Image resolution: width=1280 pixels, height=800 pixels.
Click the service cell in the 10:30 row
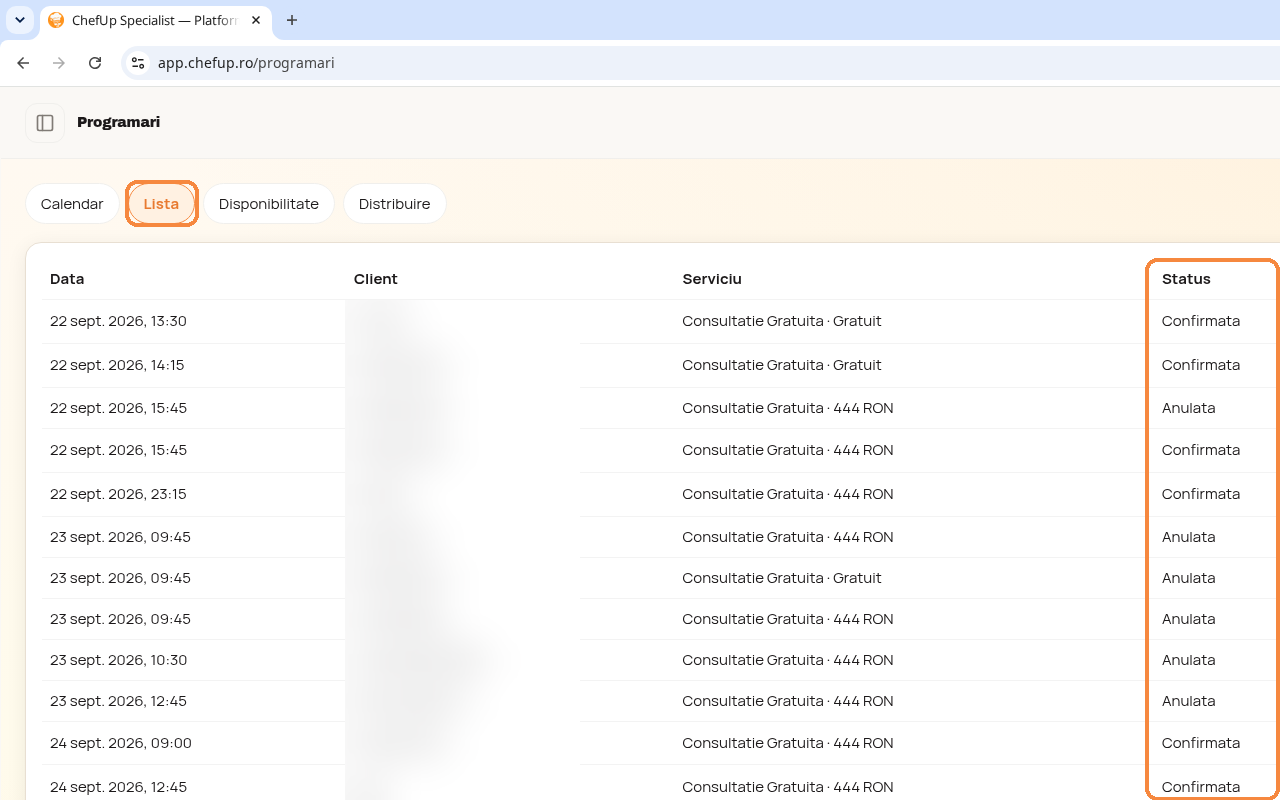click(788, 660)
